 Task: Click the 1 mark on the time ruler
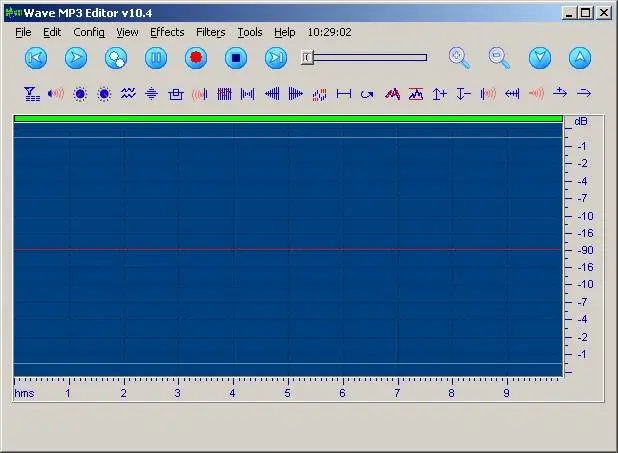tap(68, 393)
